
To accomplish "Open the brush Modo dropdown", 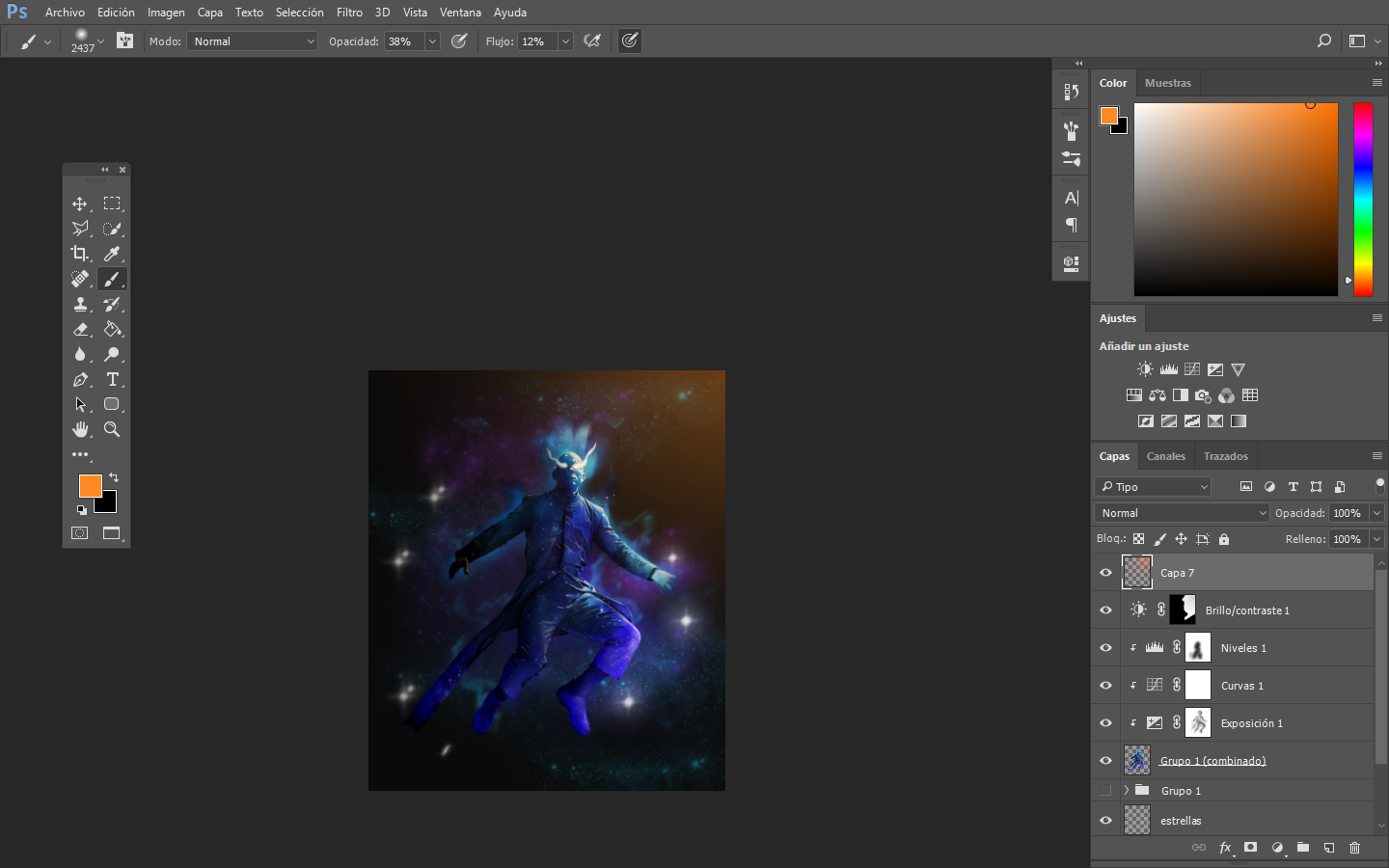I will point(253,41).
